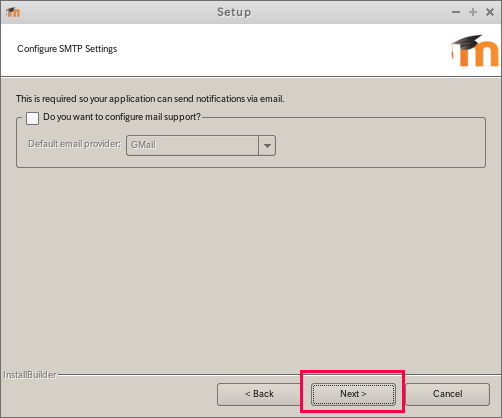Open the email provider dropdown arrow
502x418 pixels.
[267, 145]
